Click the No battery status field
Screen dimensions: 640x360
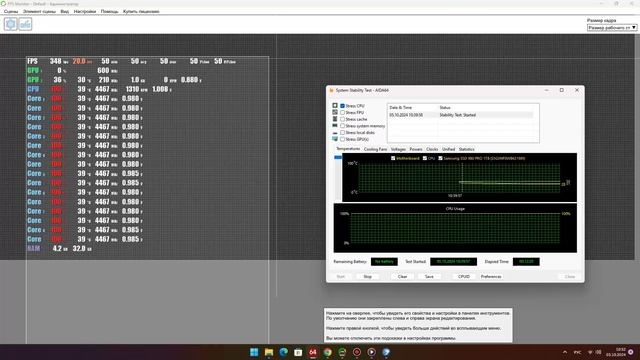pos(384,262)
